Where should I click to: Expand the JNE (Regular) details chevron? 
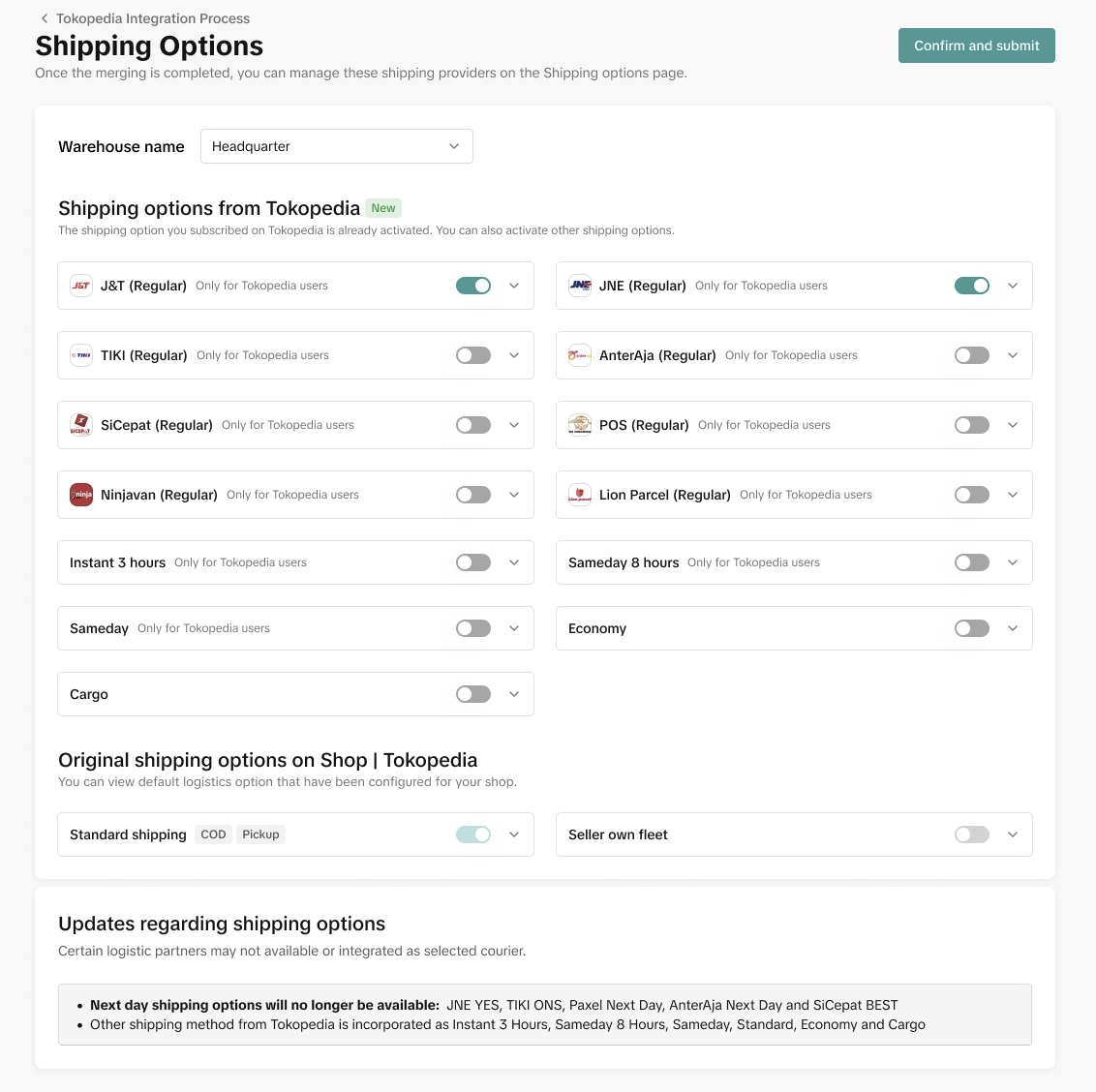pos(1013,286)
